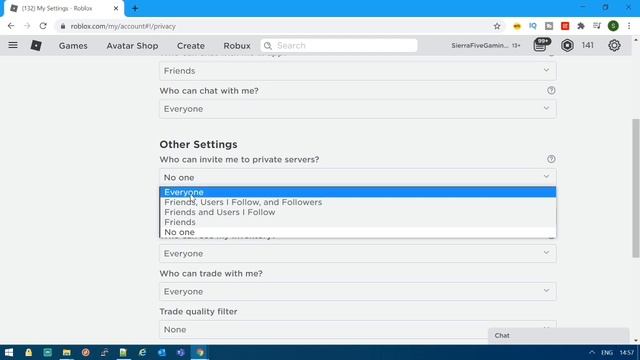The image size is (640, 360).
Task: Open the notifications icon showing 99+
Action: coord(541,45)
